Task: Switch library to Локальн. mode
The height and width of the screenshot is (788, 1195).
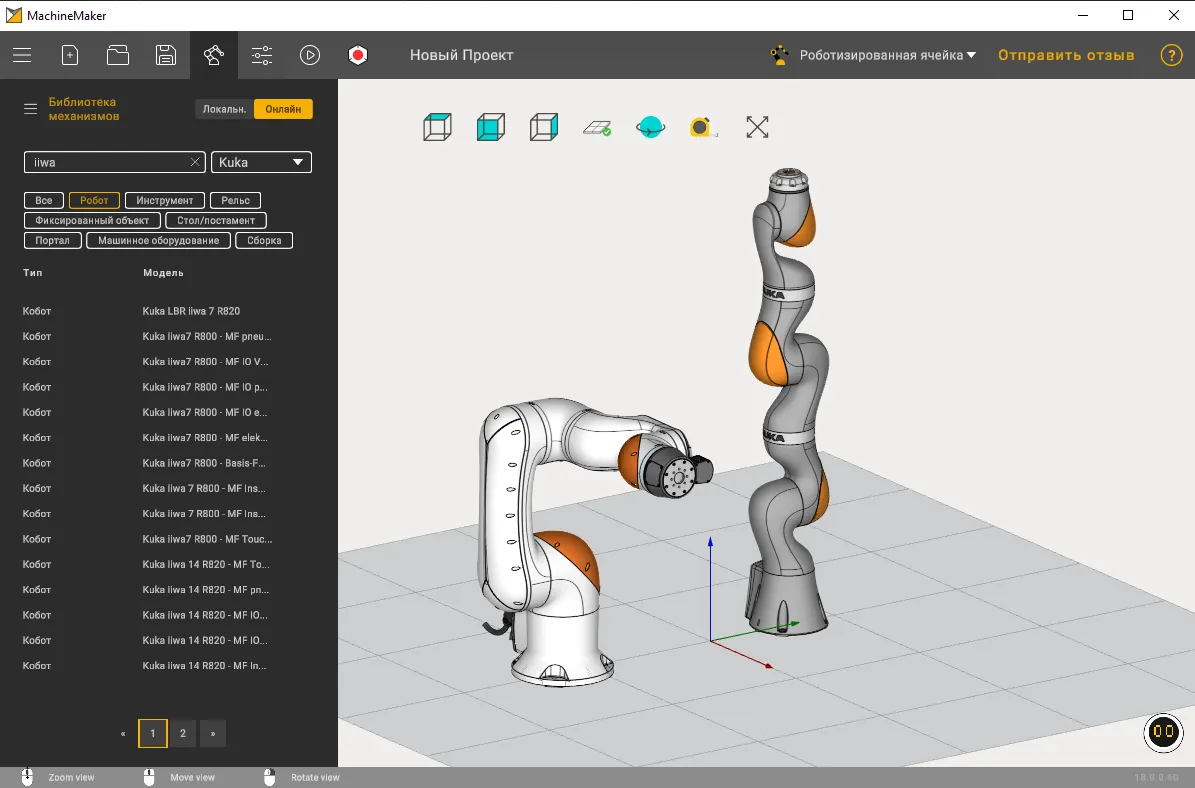Action: tap(224, 109)
